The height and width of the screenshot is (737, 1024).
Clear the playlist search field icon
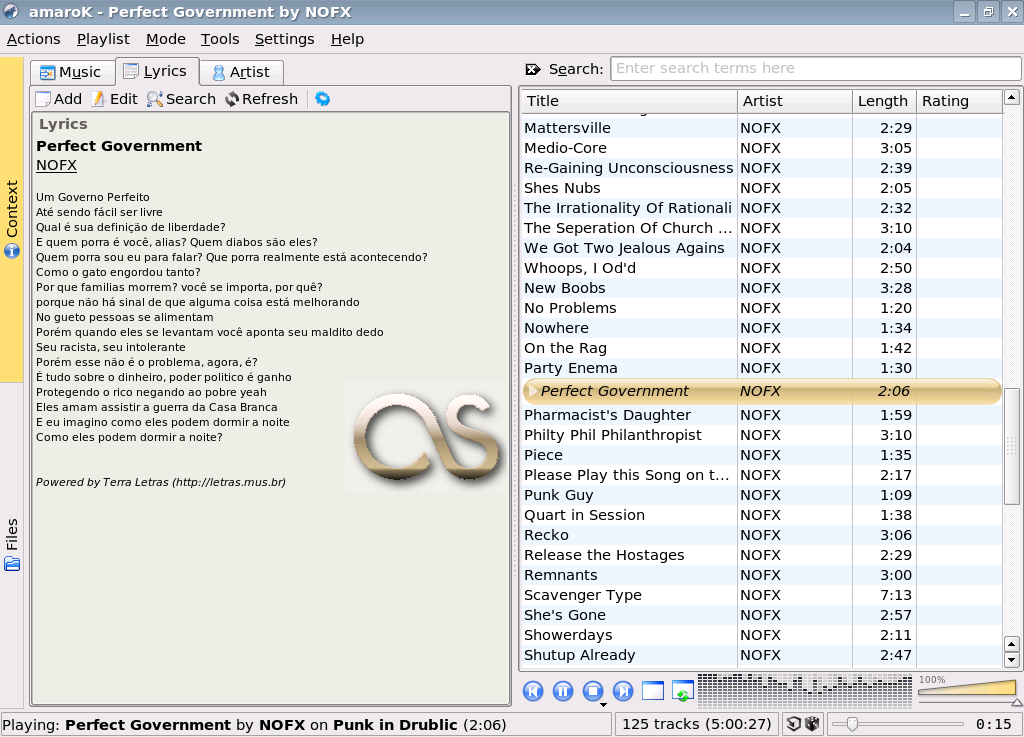pos(533,69)
